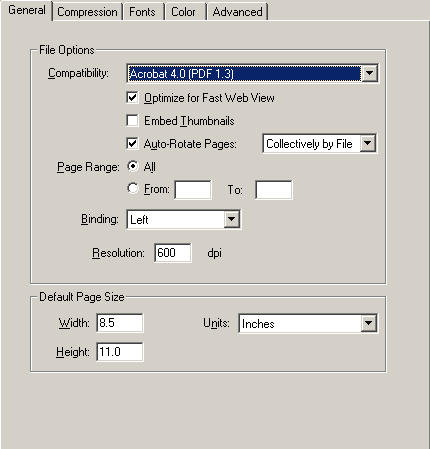The image size is (430, 449).
Task: Click the Width field showing 8.5
Action: [120, 323]
